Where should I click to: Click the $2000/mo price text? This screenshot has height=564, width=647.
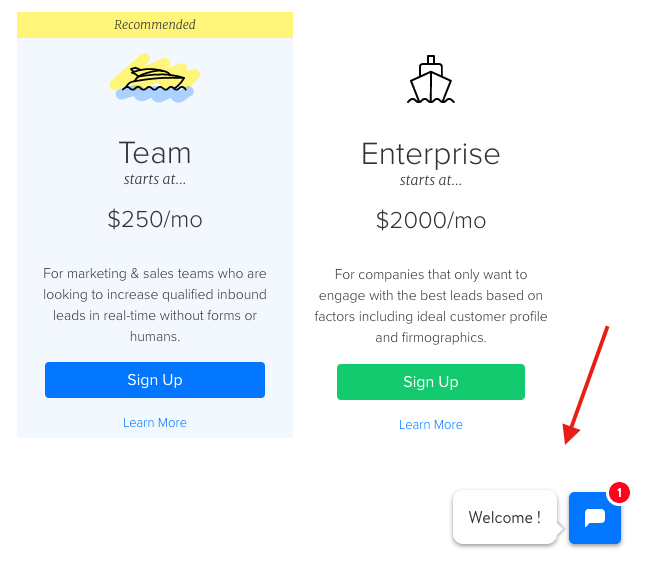point(431,220)
